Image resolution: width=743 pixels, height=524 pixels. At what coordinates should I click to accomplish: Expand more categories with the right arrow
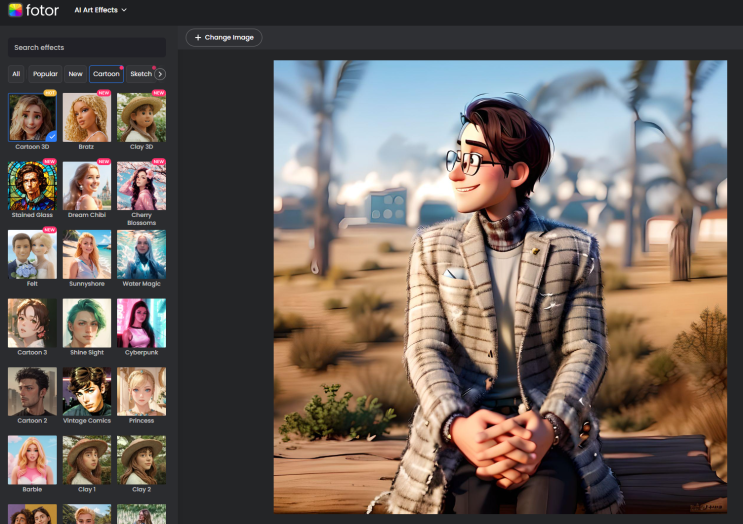click(160, 74)
